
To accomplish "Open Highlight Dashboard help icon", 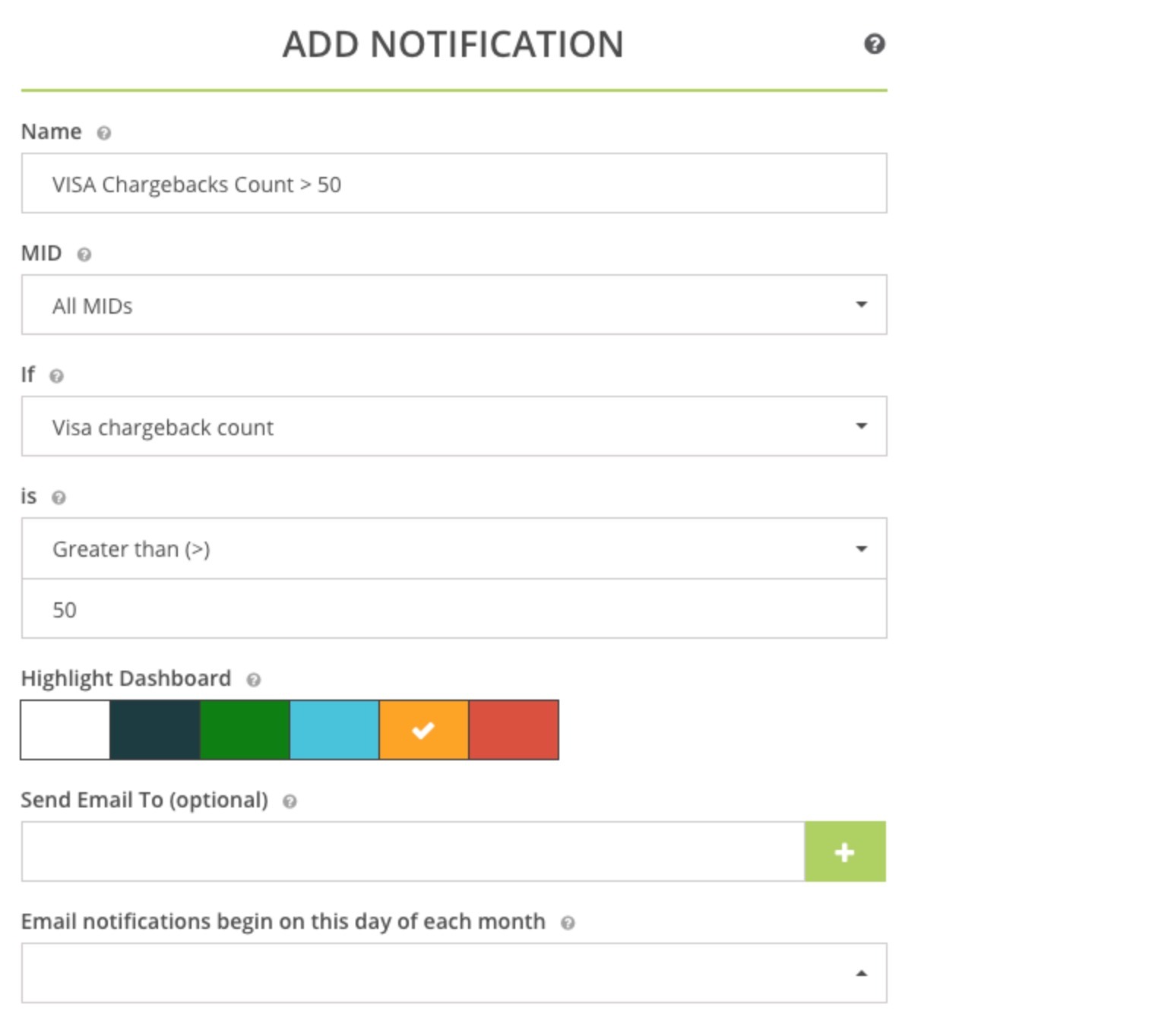I will 254,680.
